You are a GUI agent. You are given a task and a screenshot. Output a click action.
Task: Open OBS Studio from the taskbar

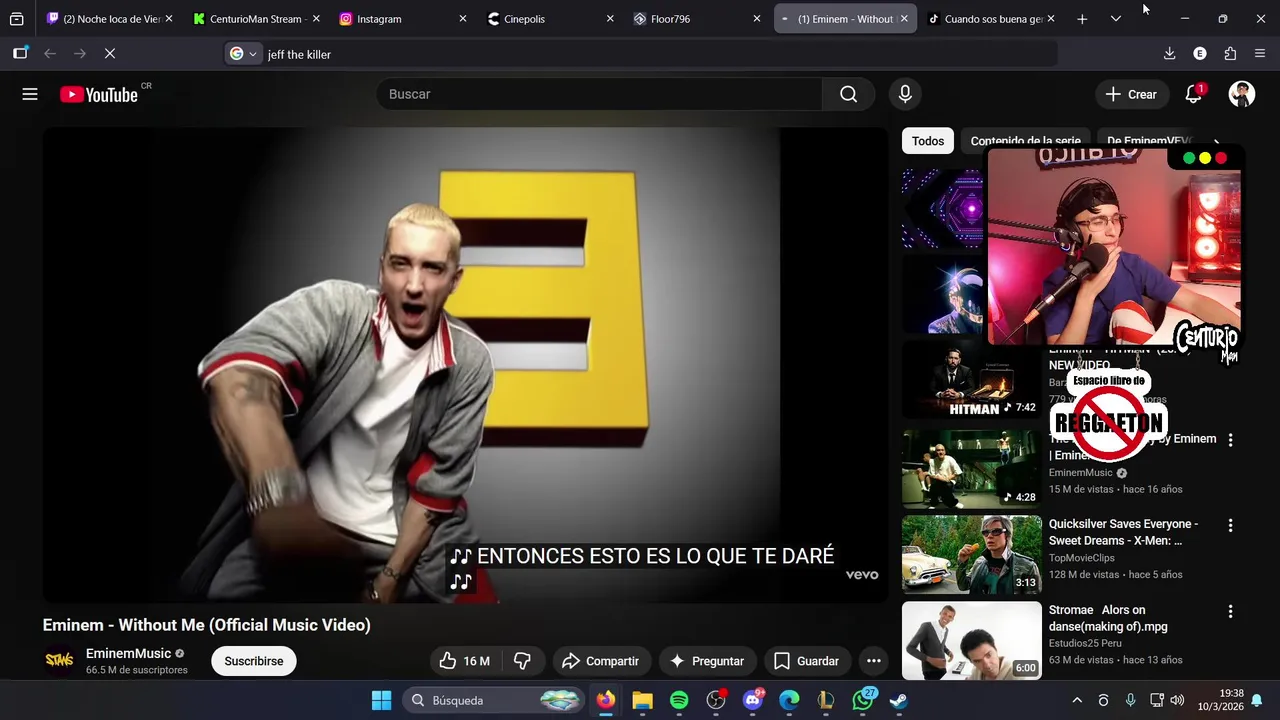click(716, 700)
